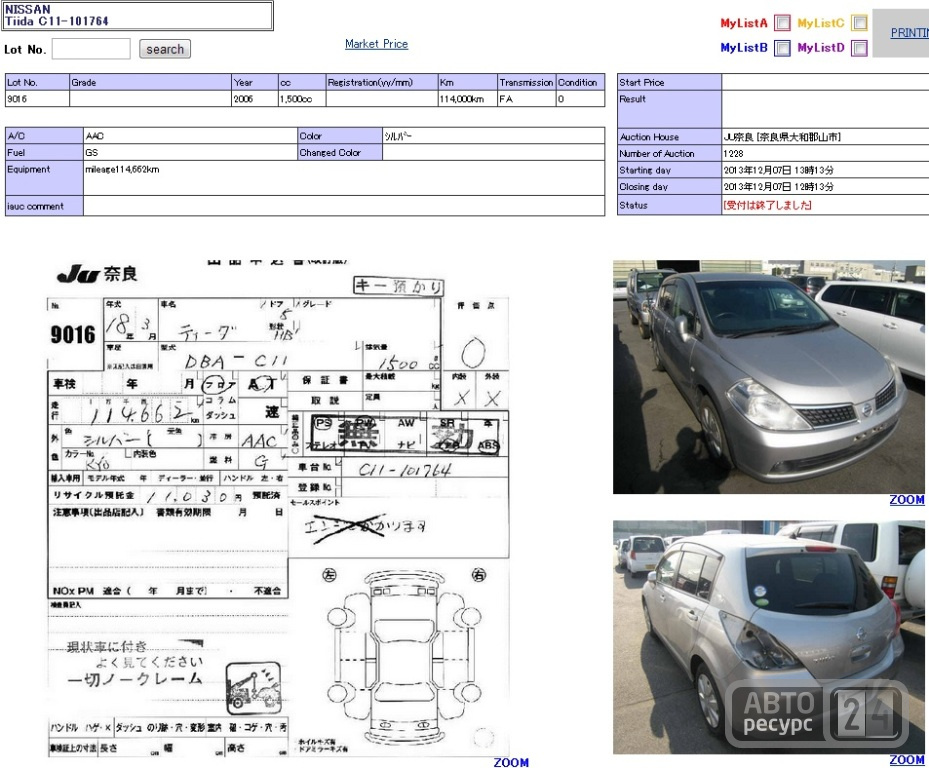Select the NISSAN Tiida C11-101764 title
The height and width of the screenshot is (768, 929).
[x=56, y=15]
